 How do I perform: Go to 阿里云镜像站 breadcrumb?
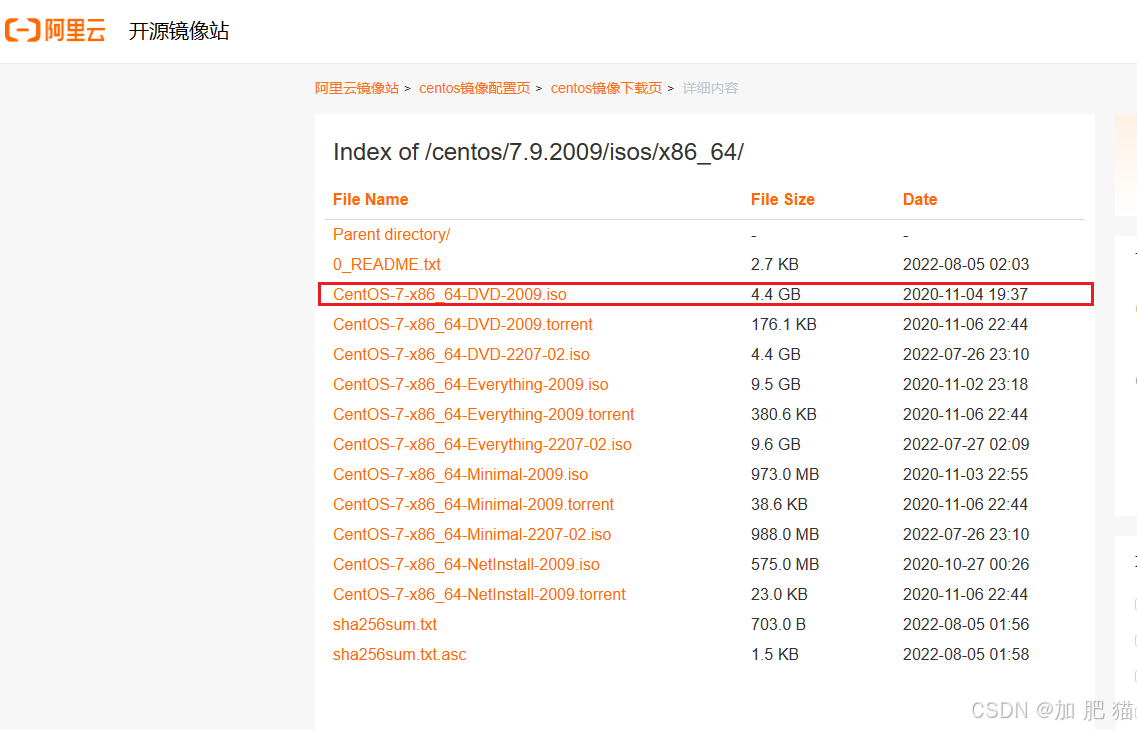tap(357, 88)
